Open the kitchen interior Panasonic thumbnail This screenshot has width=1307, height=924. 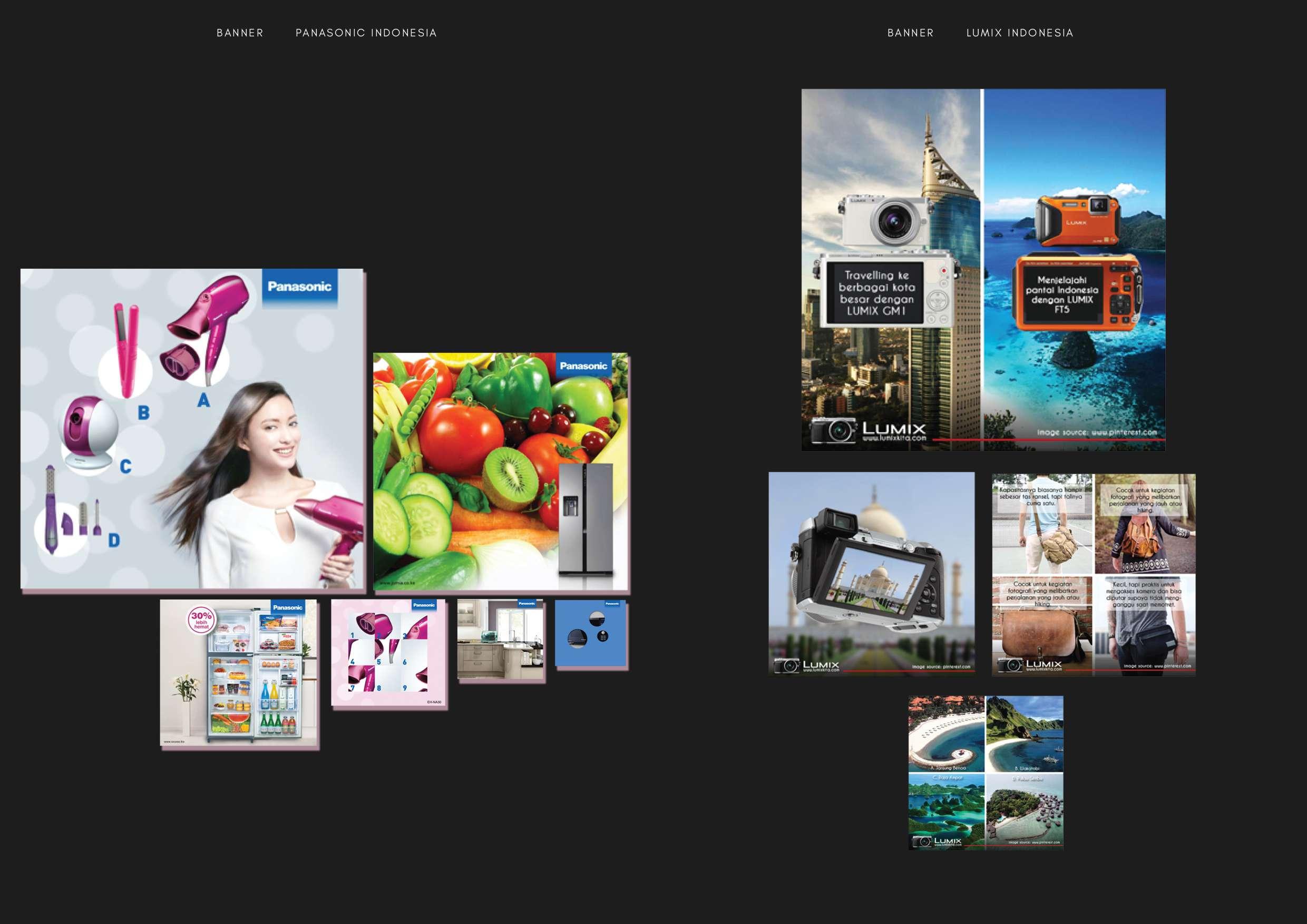500,640
